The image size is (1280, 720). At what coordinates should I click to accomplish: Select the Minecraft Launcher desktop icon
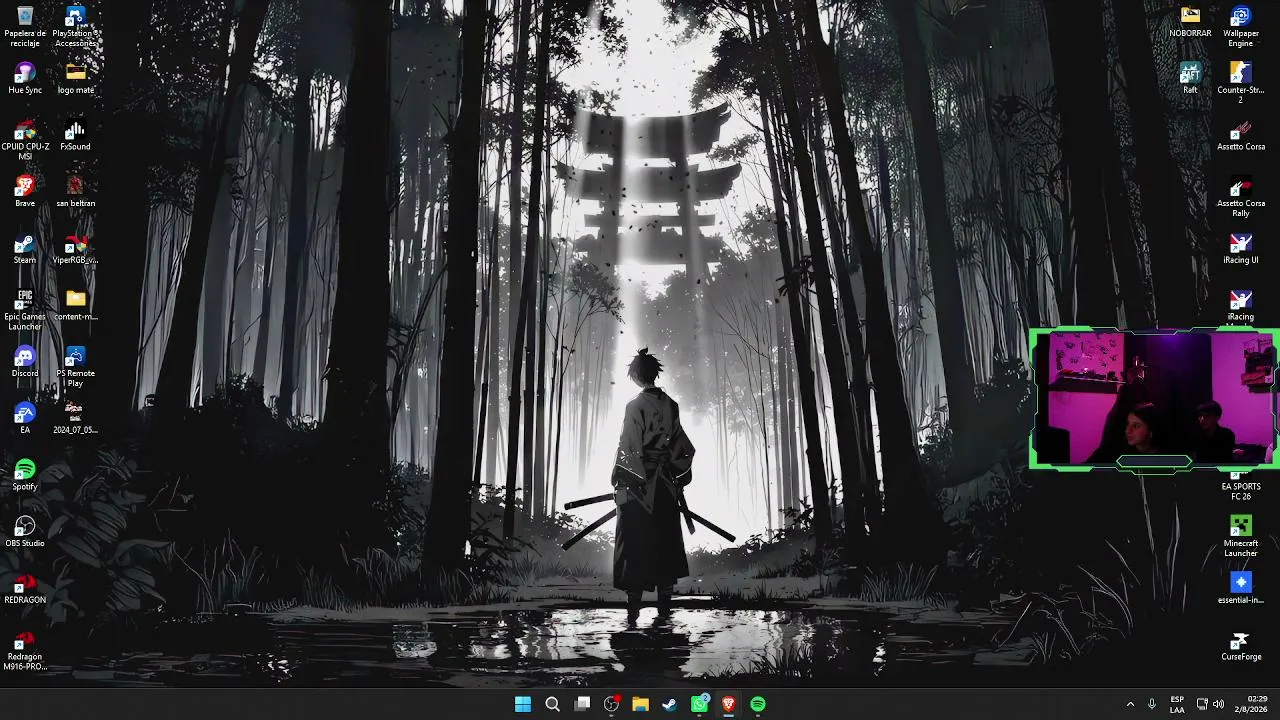1241,537
